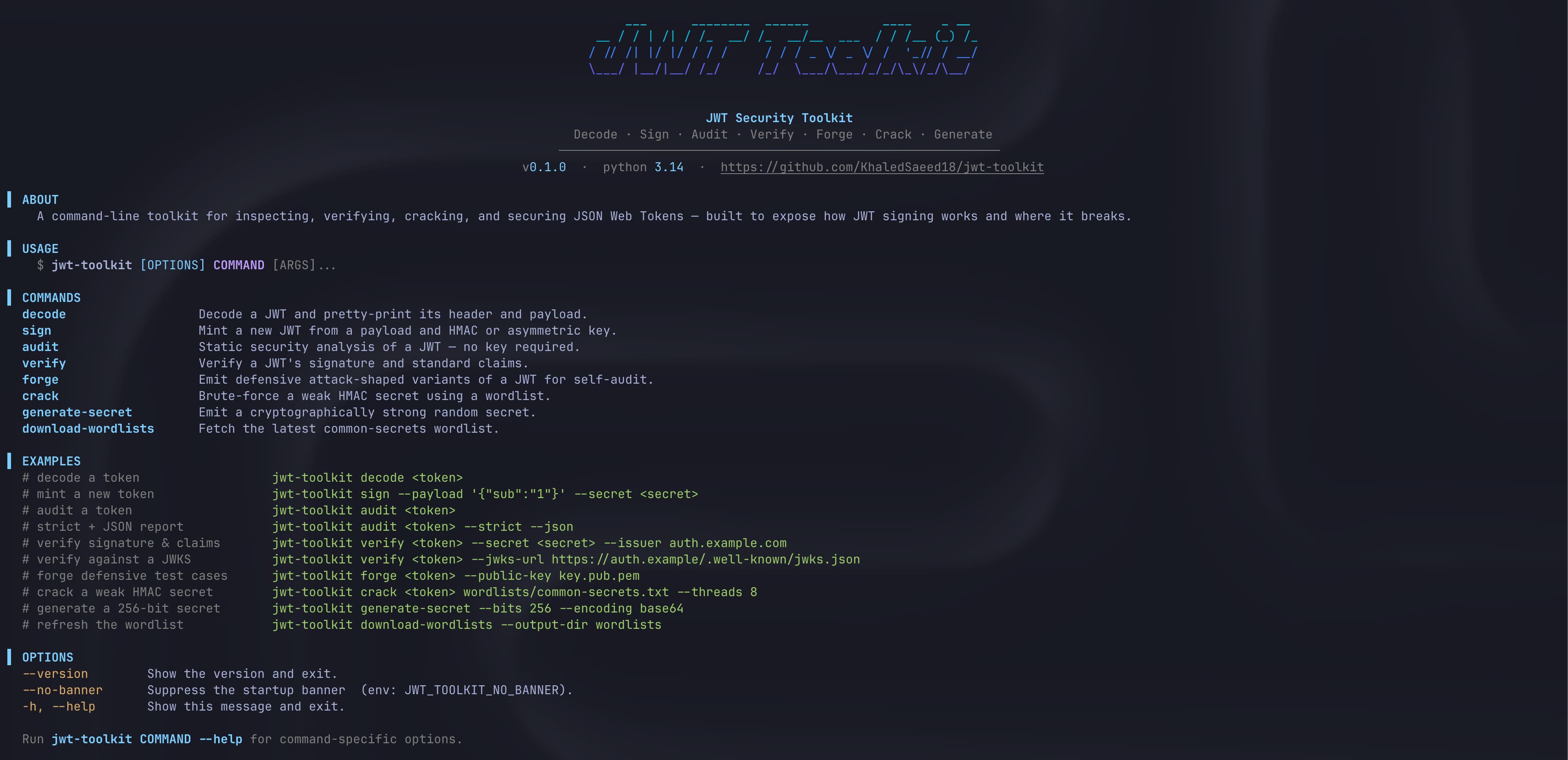
Task: Click the OPTIONS section heading
Action: click(x=47, y=657)
